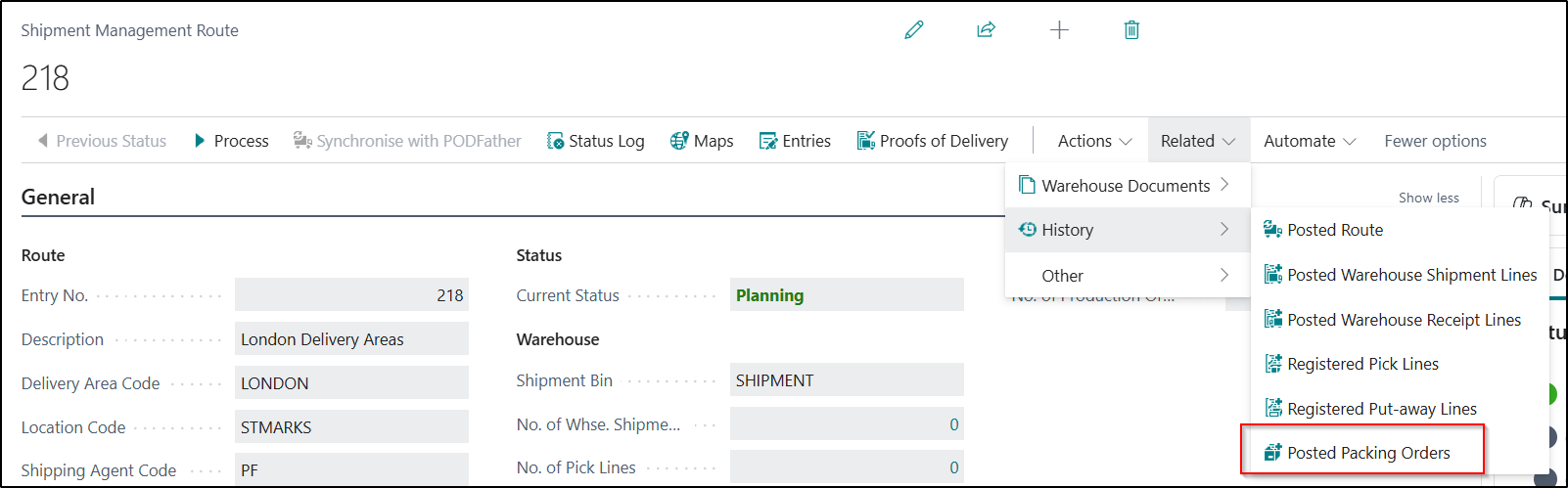Click the Description field

coord(350,339)
